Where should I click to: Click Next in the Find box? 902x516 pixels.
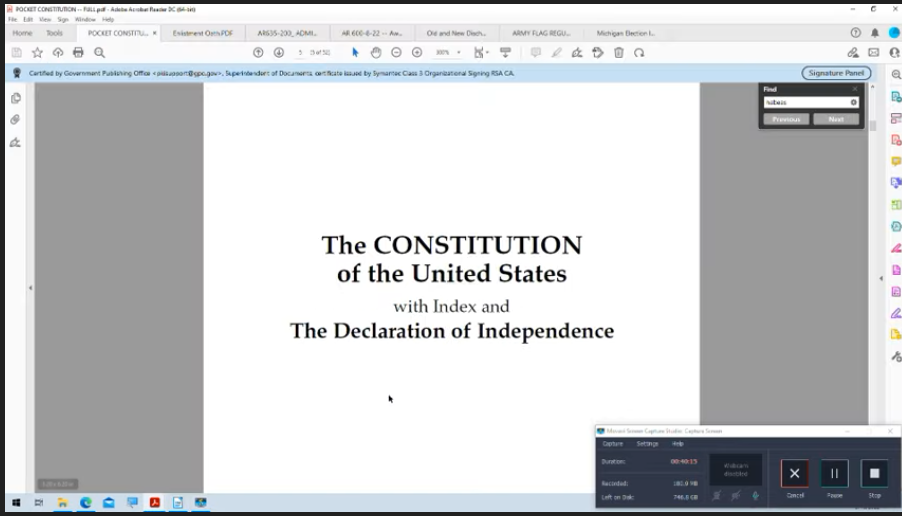(836, 119)
